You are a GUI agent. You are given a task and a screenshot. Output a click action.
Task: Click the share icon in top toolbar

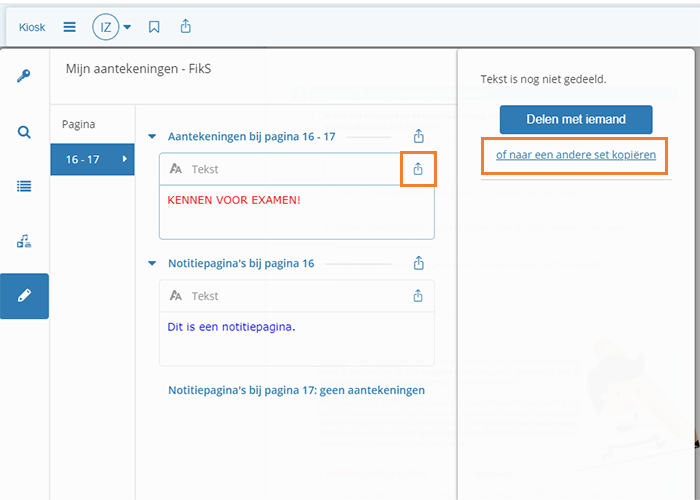click(186, 26)
